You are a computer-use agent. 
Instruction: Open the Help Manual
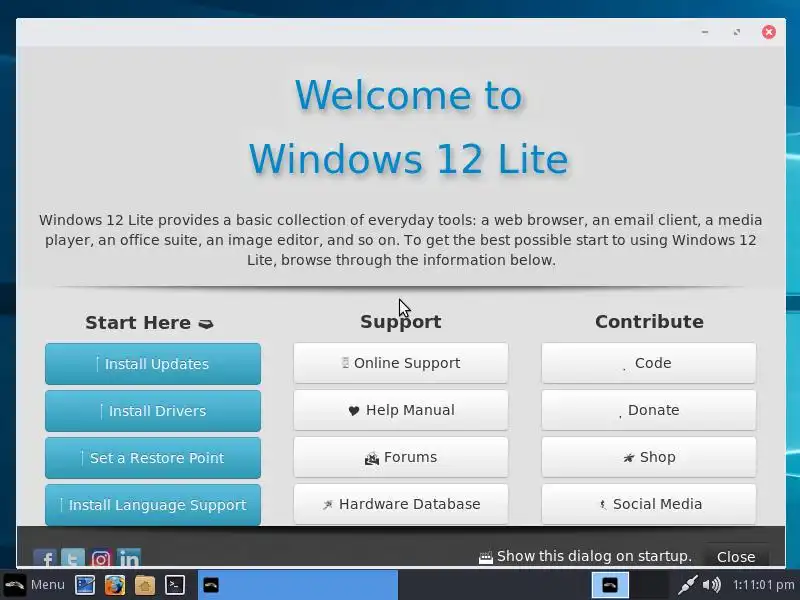(401, 410)
